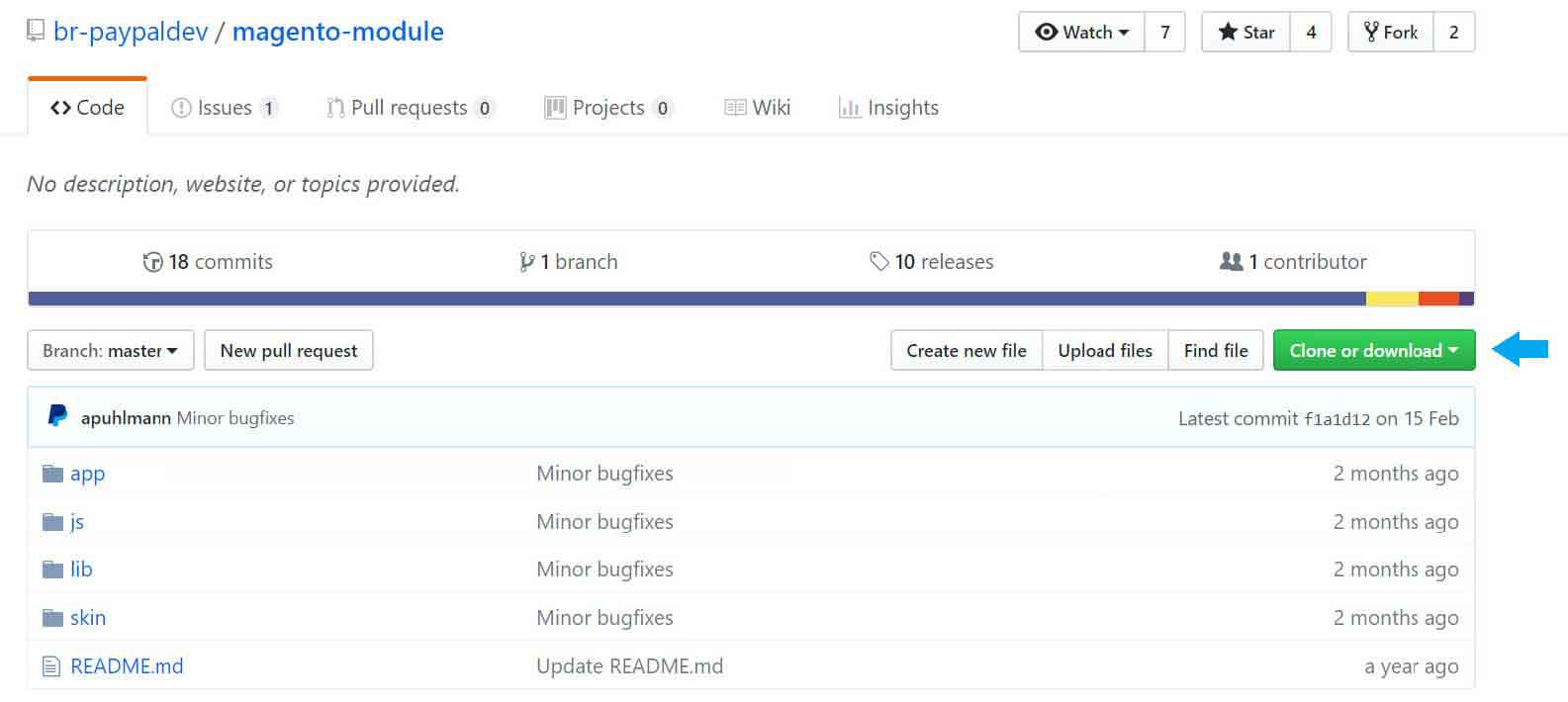Open the Branch: master dropdown
The image size is (1568, 702).
tap(110, 350)
